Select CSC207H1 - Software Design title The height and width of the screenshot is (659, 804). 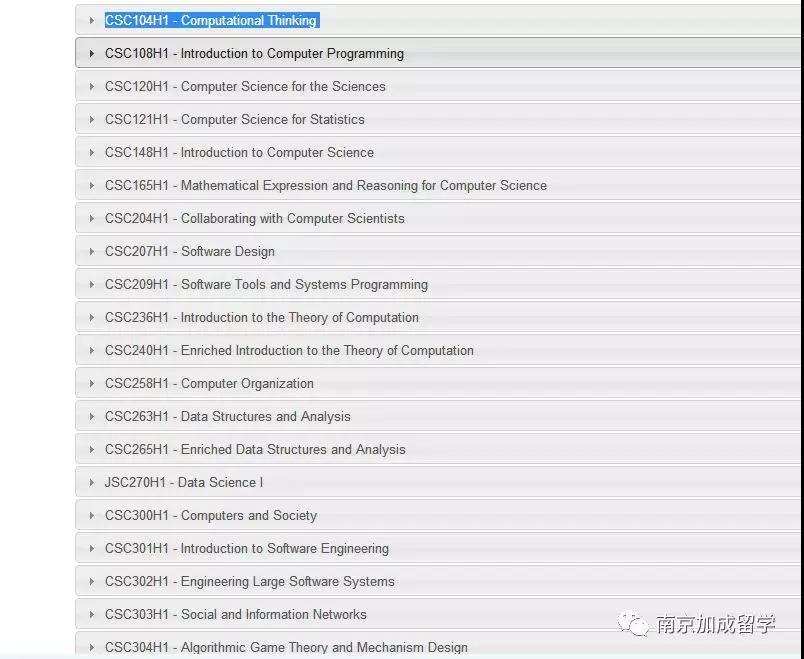190,251
